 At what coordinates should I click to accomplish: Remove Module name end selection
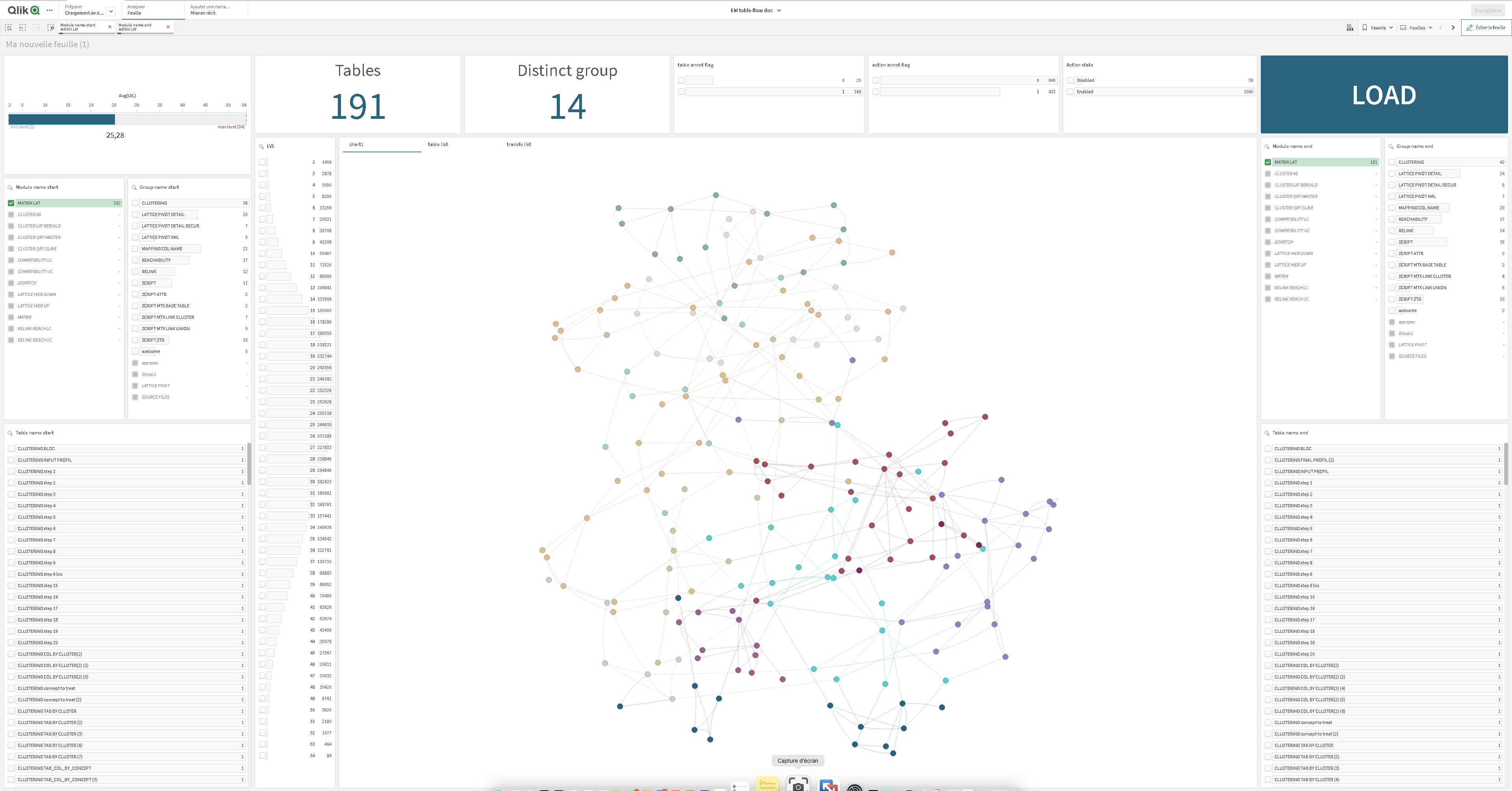click(168, 27)
